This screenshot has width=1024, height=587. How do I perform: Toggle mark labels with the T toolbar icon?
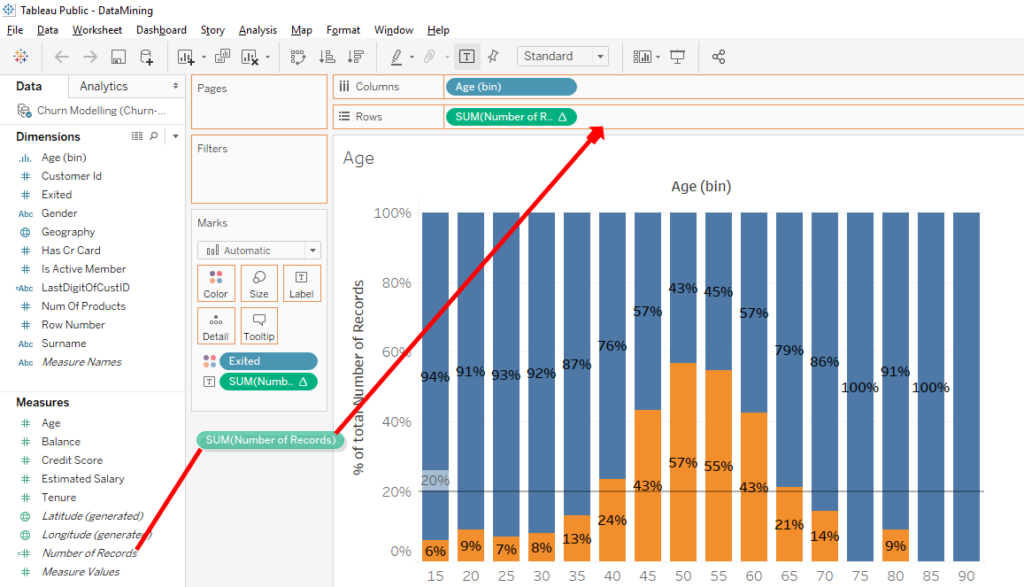coord(467,57)
